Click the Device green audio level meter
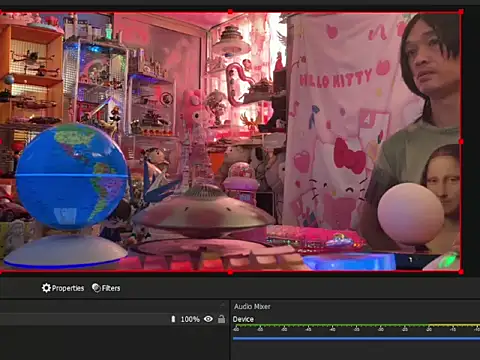 (x=356, y=325)
